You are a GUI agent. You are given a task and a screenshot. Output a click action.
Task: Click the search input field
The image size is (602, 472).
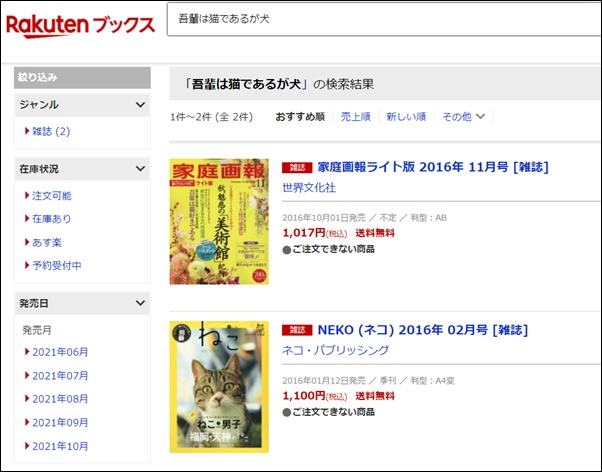pos(384,19)
